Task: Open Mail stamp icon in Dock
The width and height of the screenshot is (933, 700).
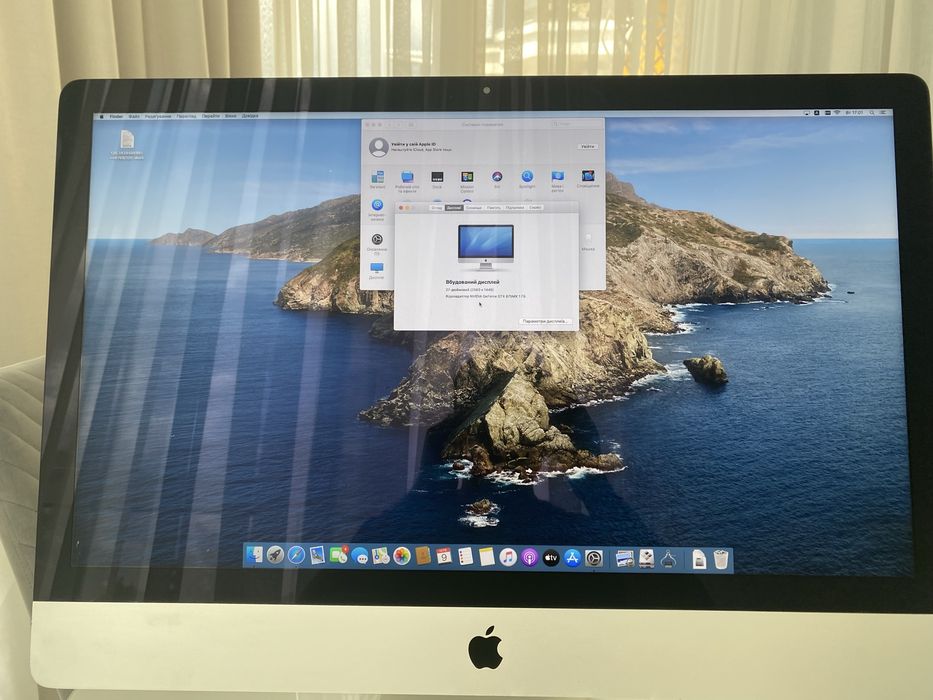Action: (317, 555)
